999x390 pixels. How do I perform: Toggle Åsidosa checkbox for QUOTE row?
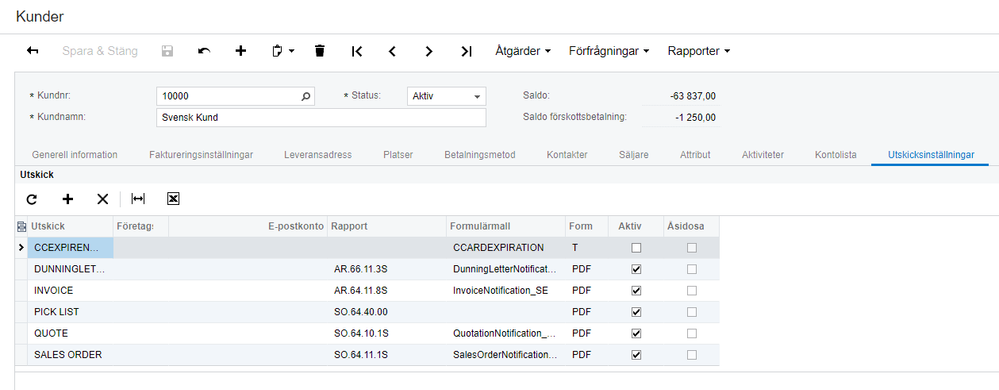(692, 333)
